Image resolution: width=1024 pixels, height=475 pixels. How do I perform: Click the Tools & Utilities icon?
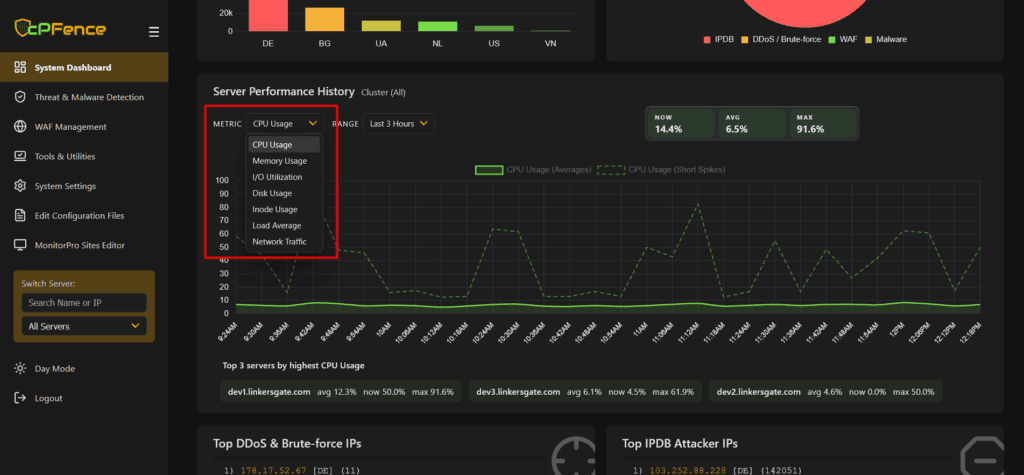pyautogui.click(x=20, y=156)
